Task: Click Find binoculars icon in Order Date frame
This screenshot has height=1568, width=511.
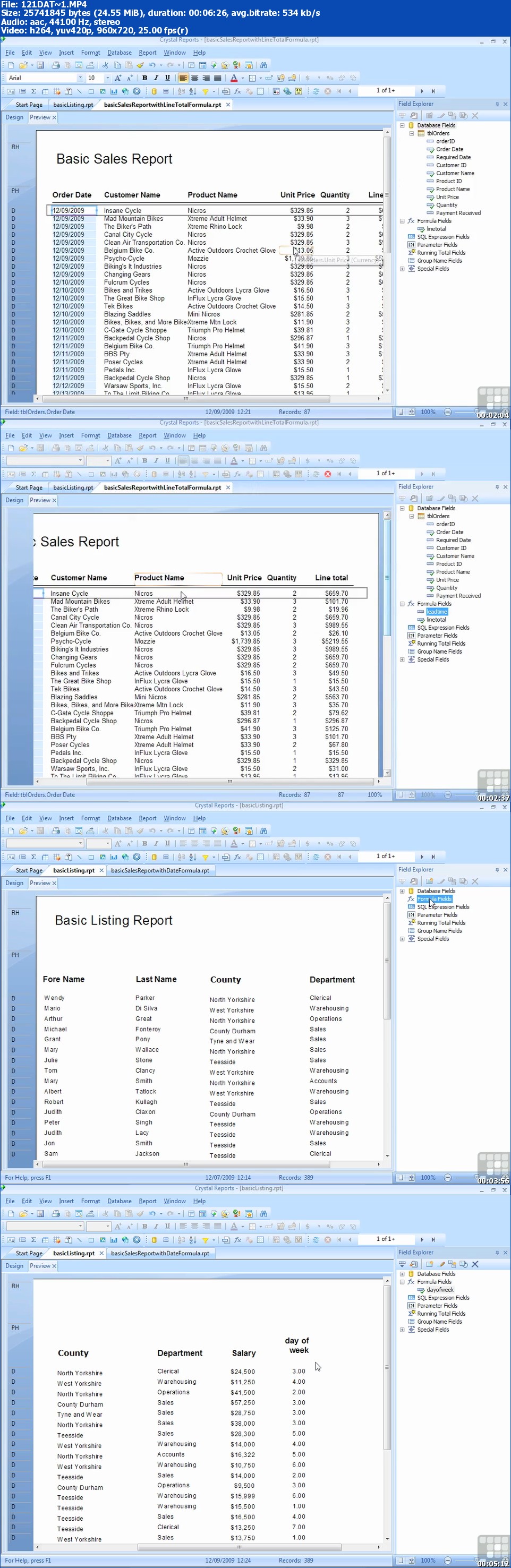Action: [x=263, y=65]
